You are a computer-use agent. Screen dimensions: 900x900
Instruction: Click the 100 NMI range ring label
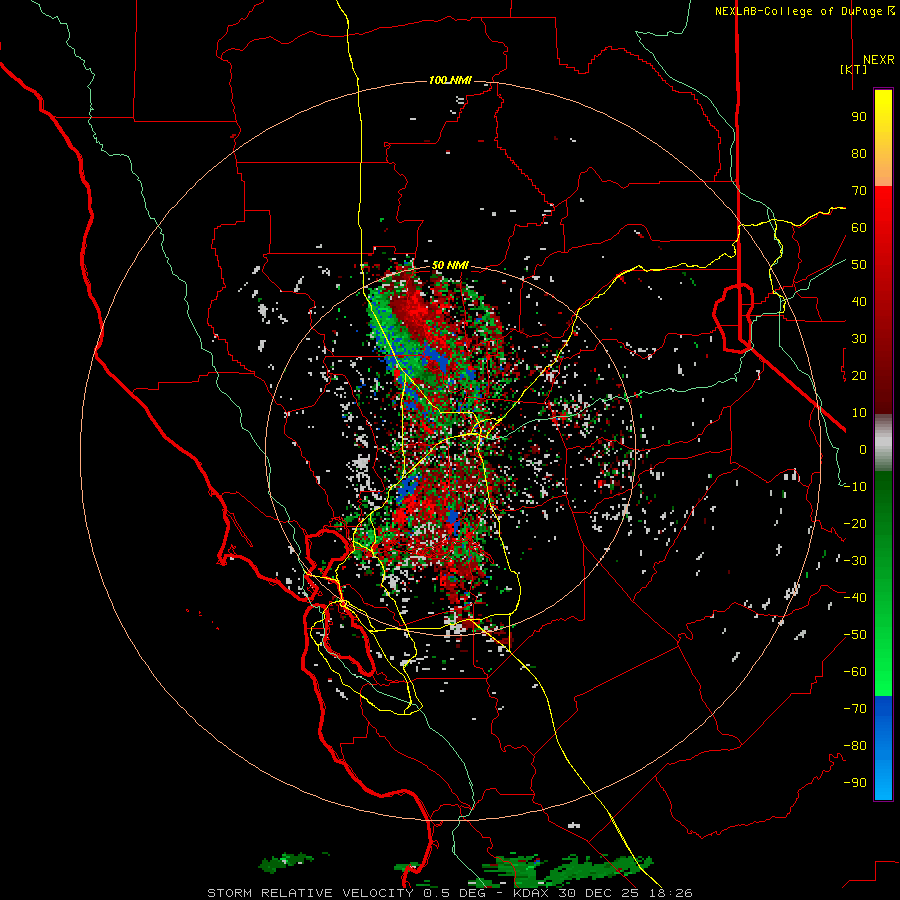[450, 80]
